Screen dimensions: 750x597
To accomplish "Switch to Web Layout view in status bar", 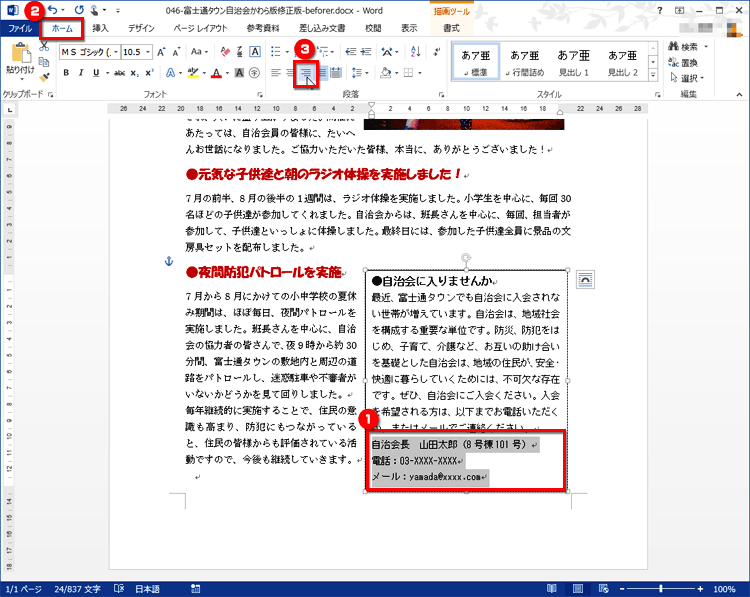I will click(604, 588).
